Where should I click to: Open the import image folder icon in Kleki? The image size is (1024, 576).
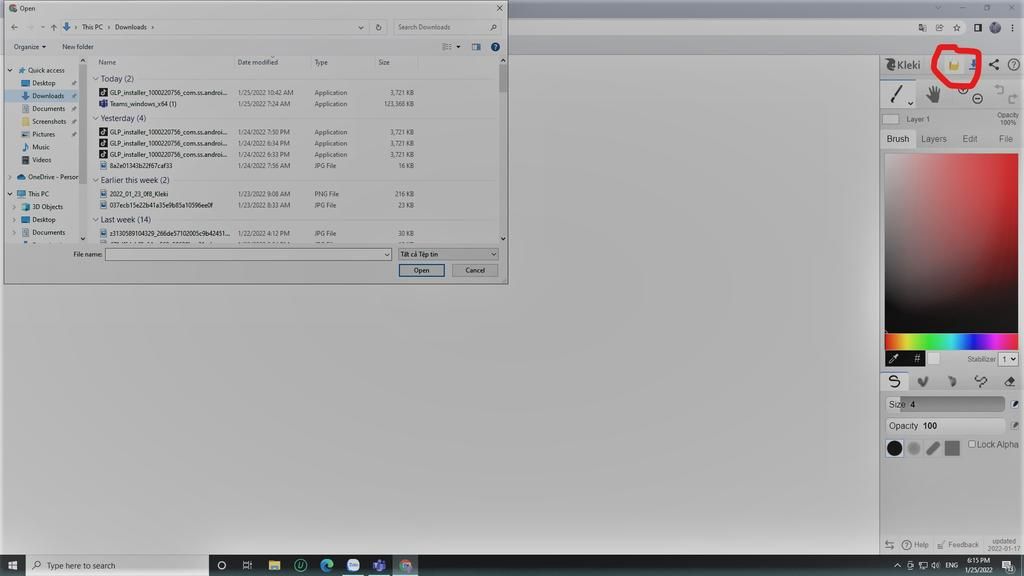click(953, 65)
